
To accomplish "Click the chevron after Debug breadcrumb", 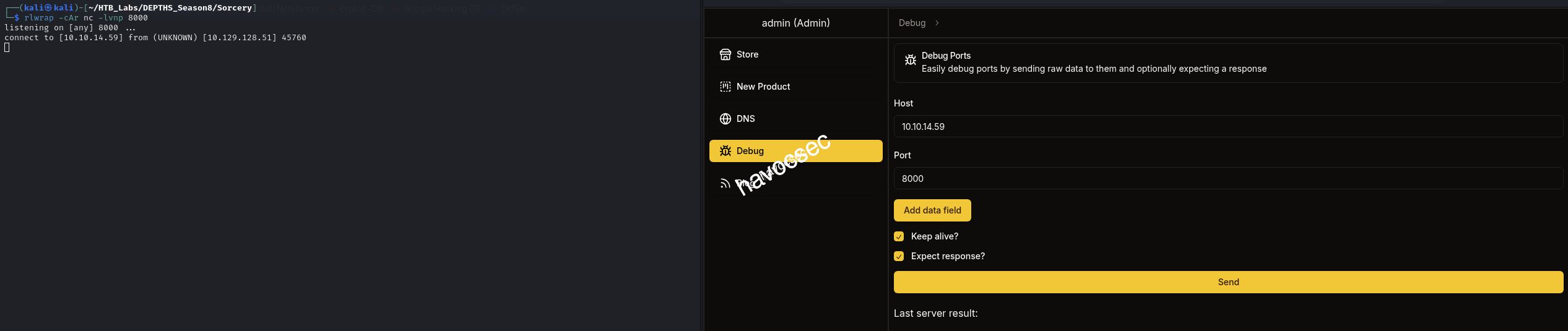I will tap(937, 23).
